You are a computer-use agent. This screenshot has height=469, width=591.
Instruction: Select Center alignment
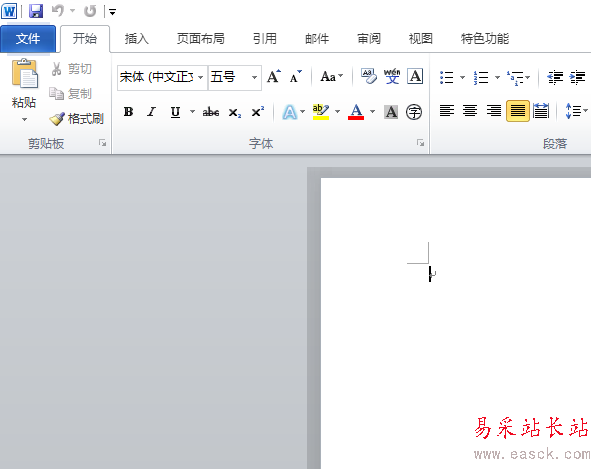pos(470,111)
